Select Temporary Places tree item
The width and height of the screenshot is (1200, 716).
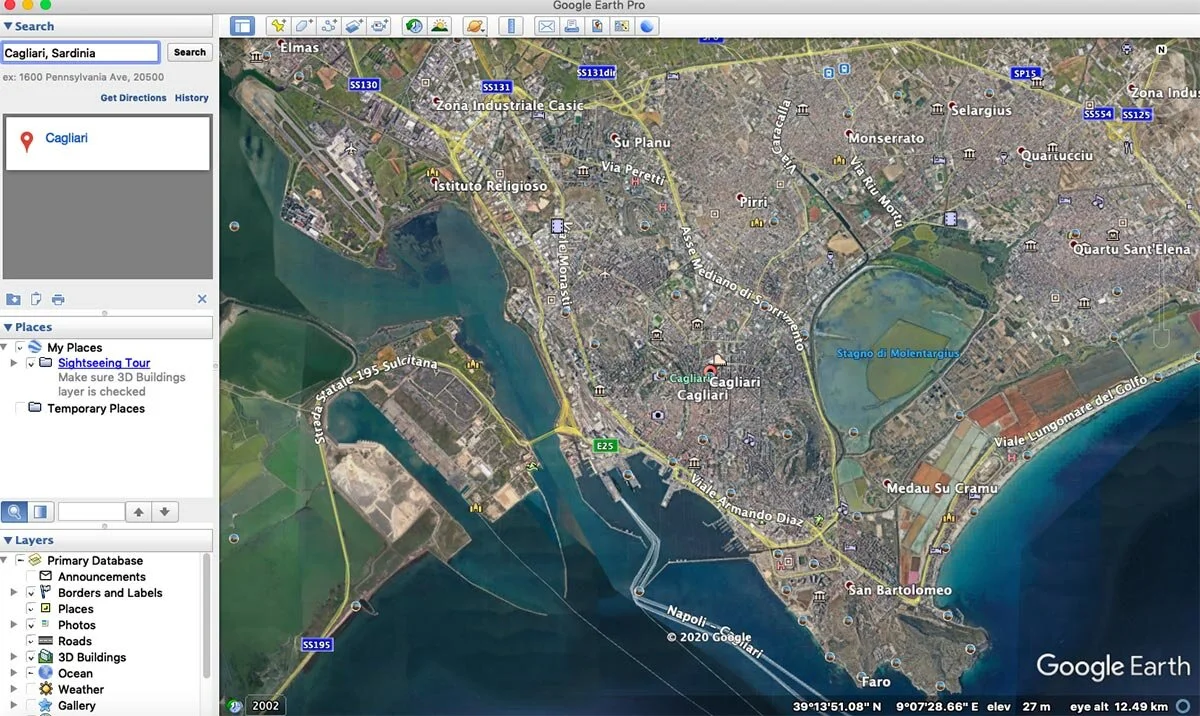pos(96,408)
